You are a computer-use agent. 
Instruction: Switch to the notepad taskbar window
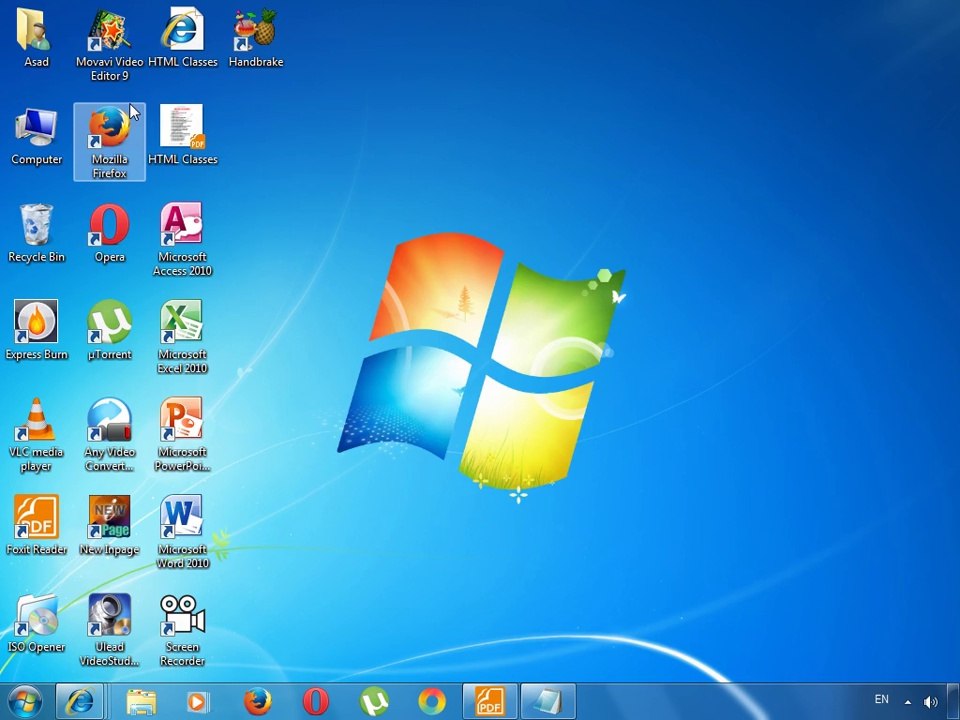tap(548, 702)
